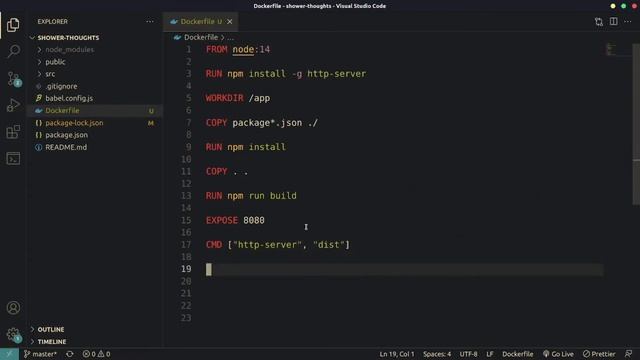Screen dimensions: 640x360
Task: Open the Manage gear icon
Action: pos(13,335)
